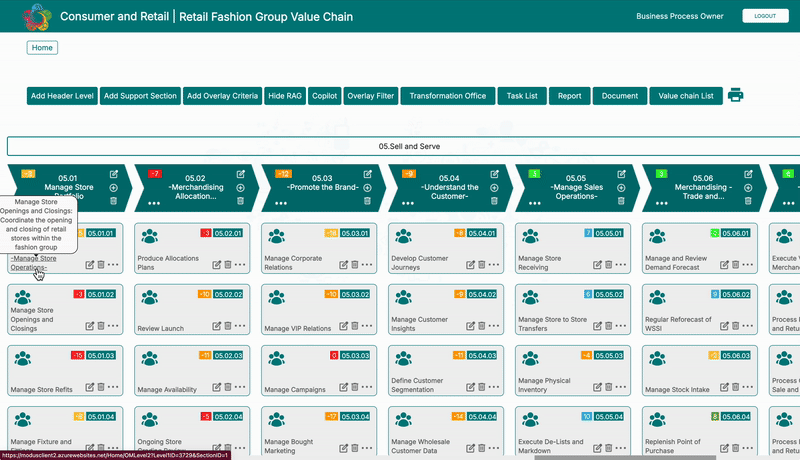Image resolution: width=800 pixels, height=460 pixels.
Task: Open more options on 05.05 header
Action: coord(535,203)
